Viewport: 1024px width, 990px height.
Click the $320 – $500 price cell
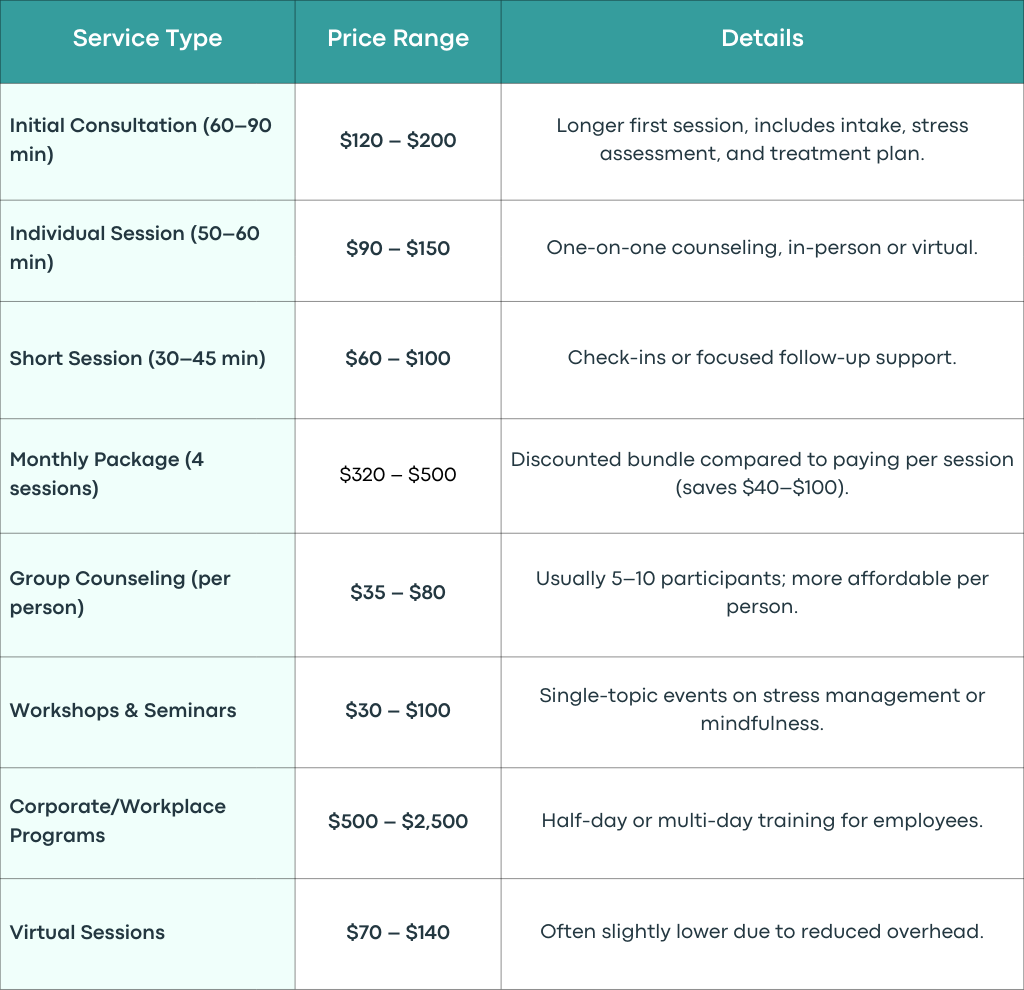(398, 474)
